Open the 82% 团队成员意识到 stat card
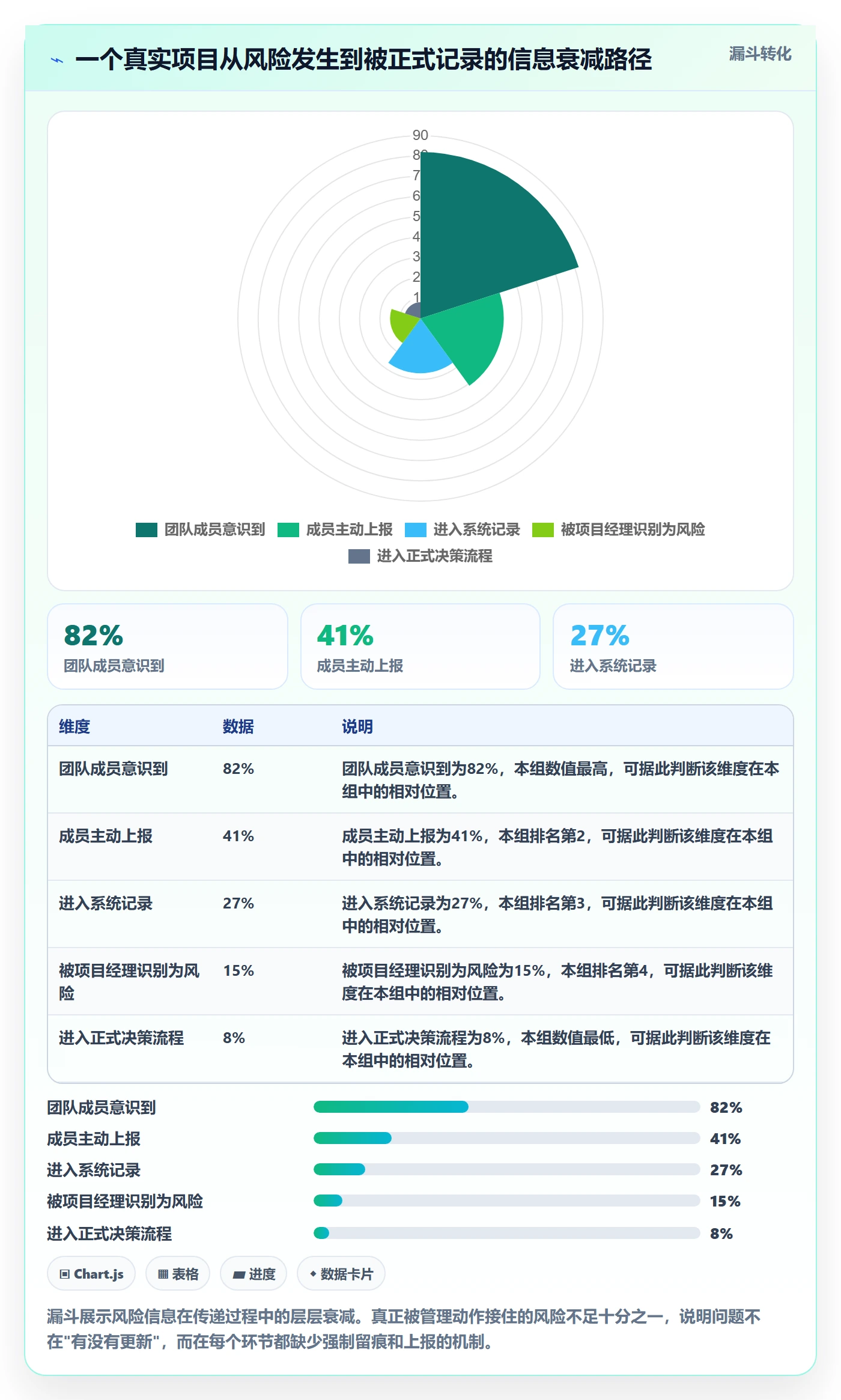The image size is (841, 1400). [168, 647]
